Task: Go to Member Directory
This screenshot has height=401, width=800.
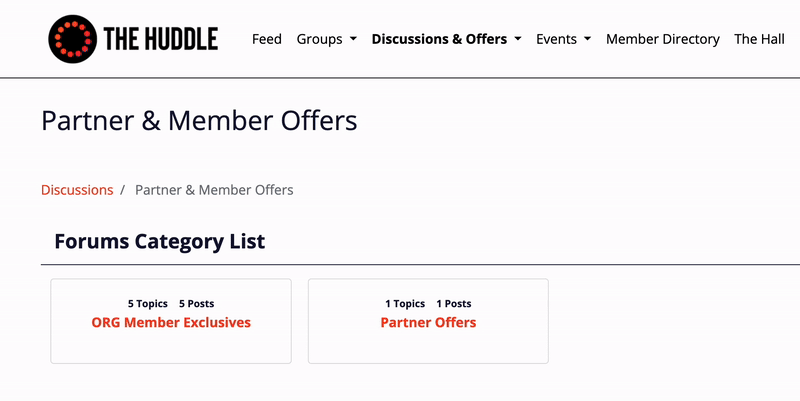Action: 663,39
